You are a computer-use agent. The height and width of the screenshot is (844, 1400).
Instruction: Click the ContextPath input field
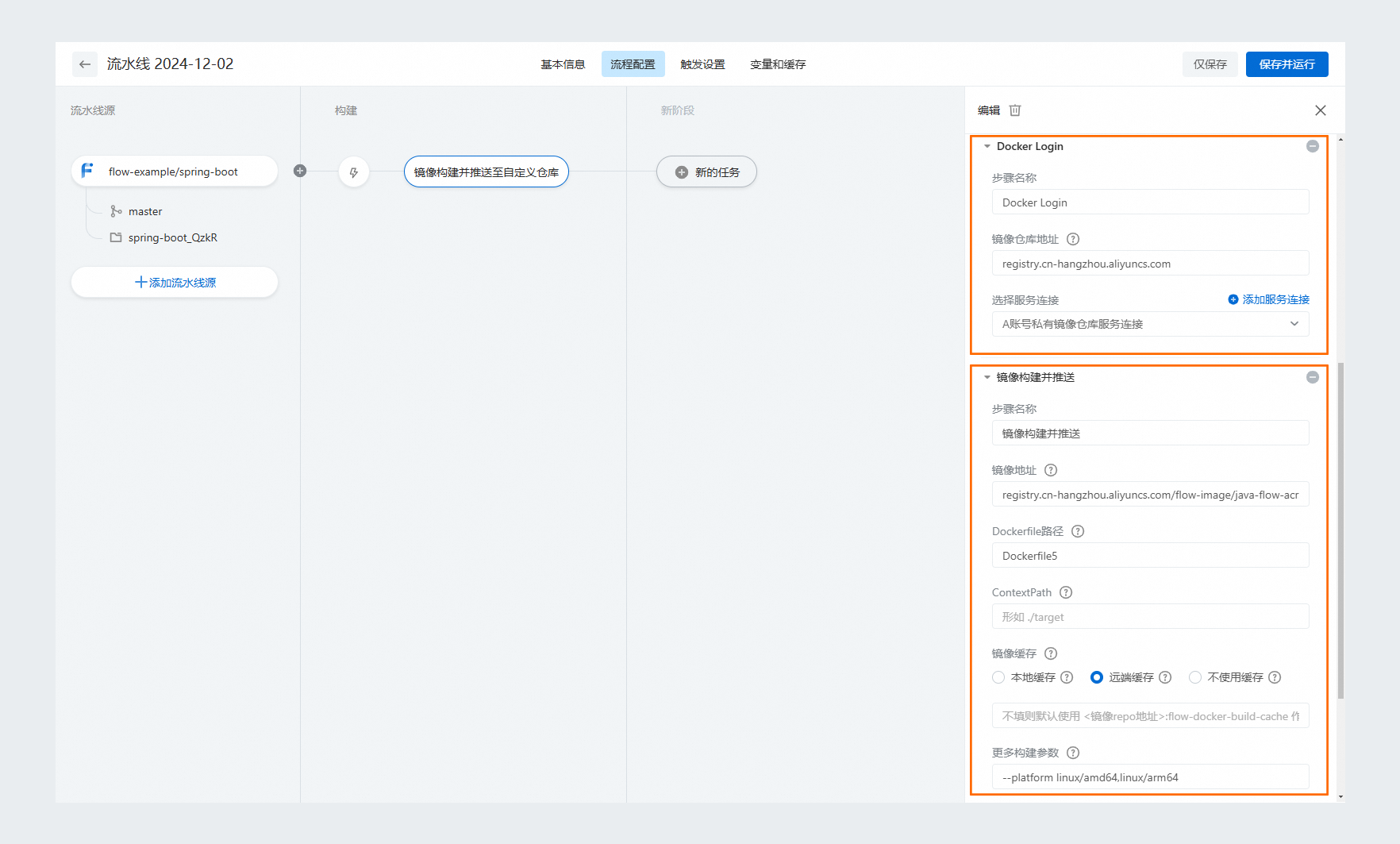[1150, 616]
